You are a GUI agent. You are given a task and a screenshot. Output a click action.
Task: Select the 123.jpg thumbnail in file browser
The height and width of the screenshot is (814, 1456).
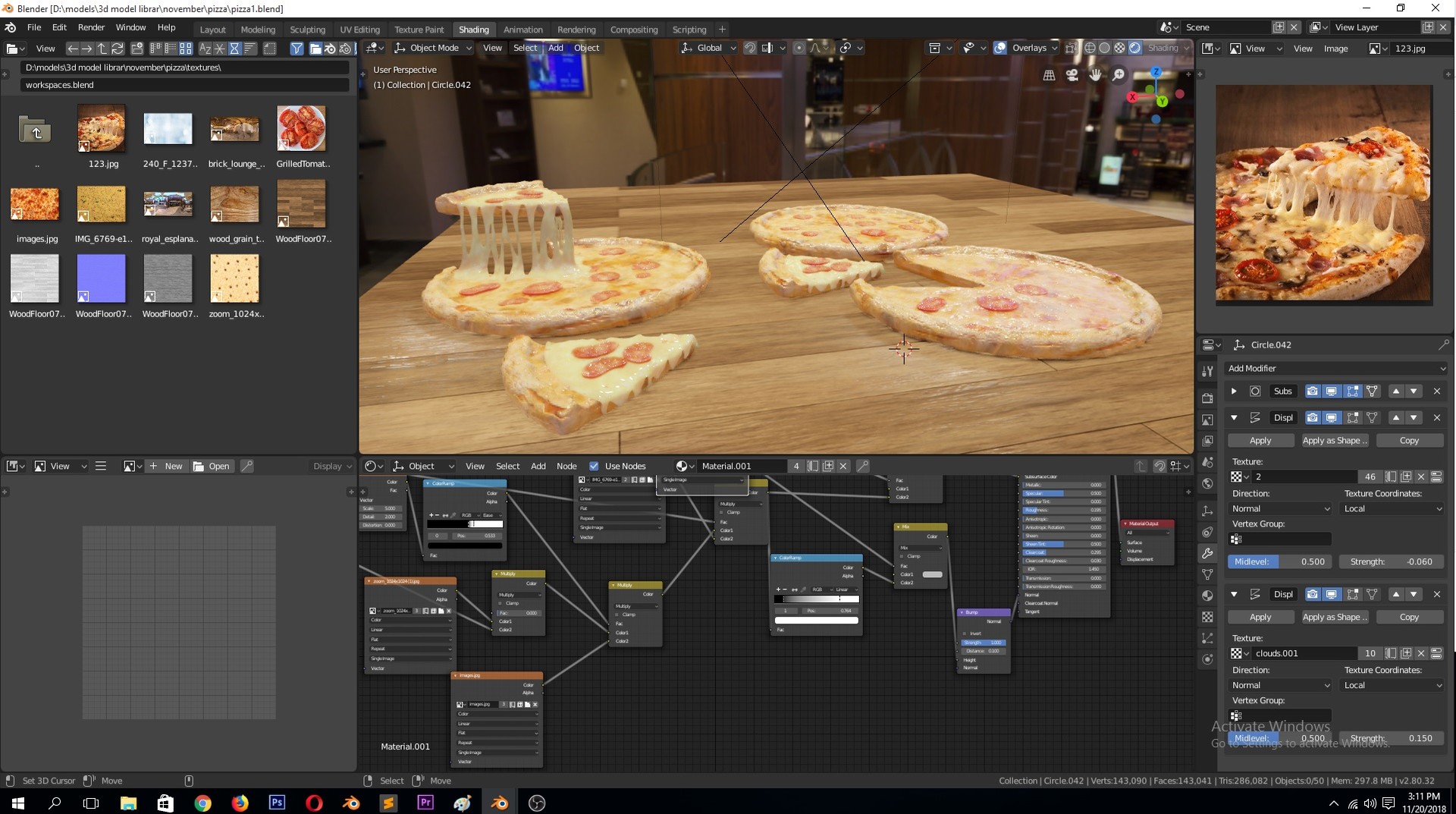(x=102, y=129)
